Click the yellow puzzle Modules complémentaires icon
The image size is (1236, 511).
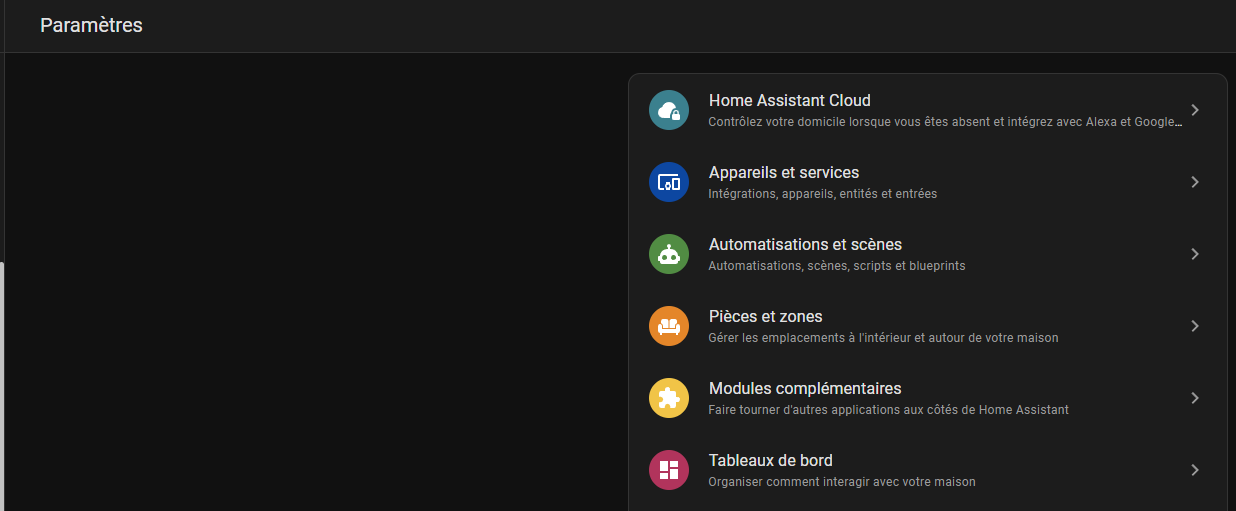(669, 398)
